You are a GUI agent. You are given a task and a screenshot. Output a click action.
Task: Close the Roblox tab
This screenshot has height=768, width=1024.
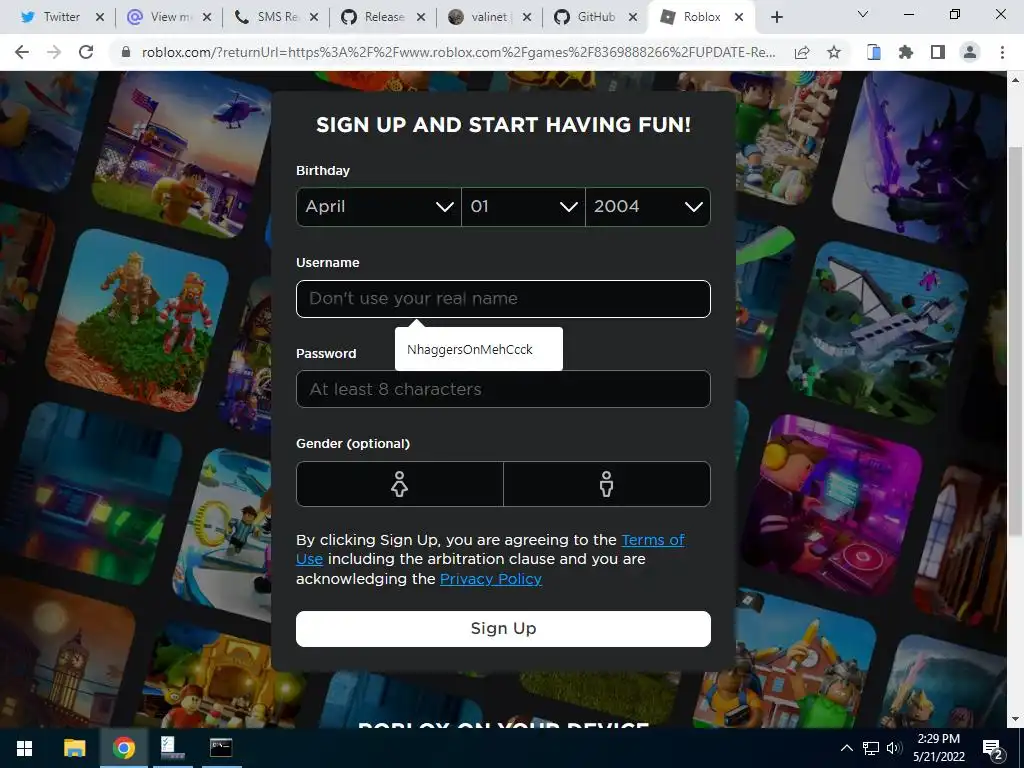739,17
